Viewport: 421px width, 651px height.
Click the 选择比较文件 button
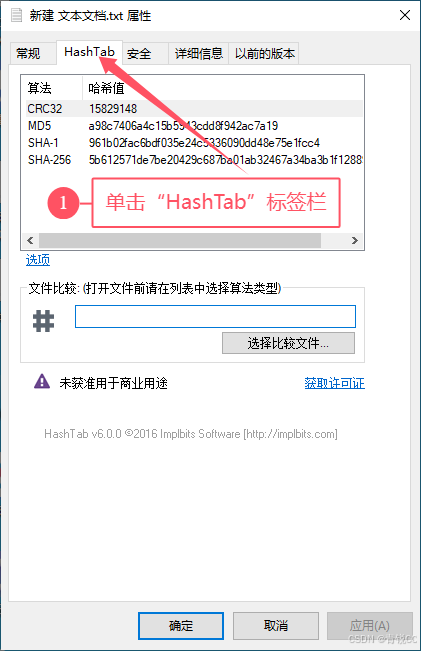pyautogui.click(x=289, y=343)
